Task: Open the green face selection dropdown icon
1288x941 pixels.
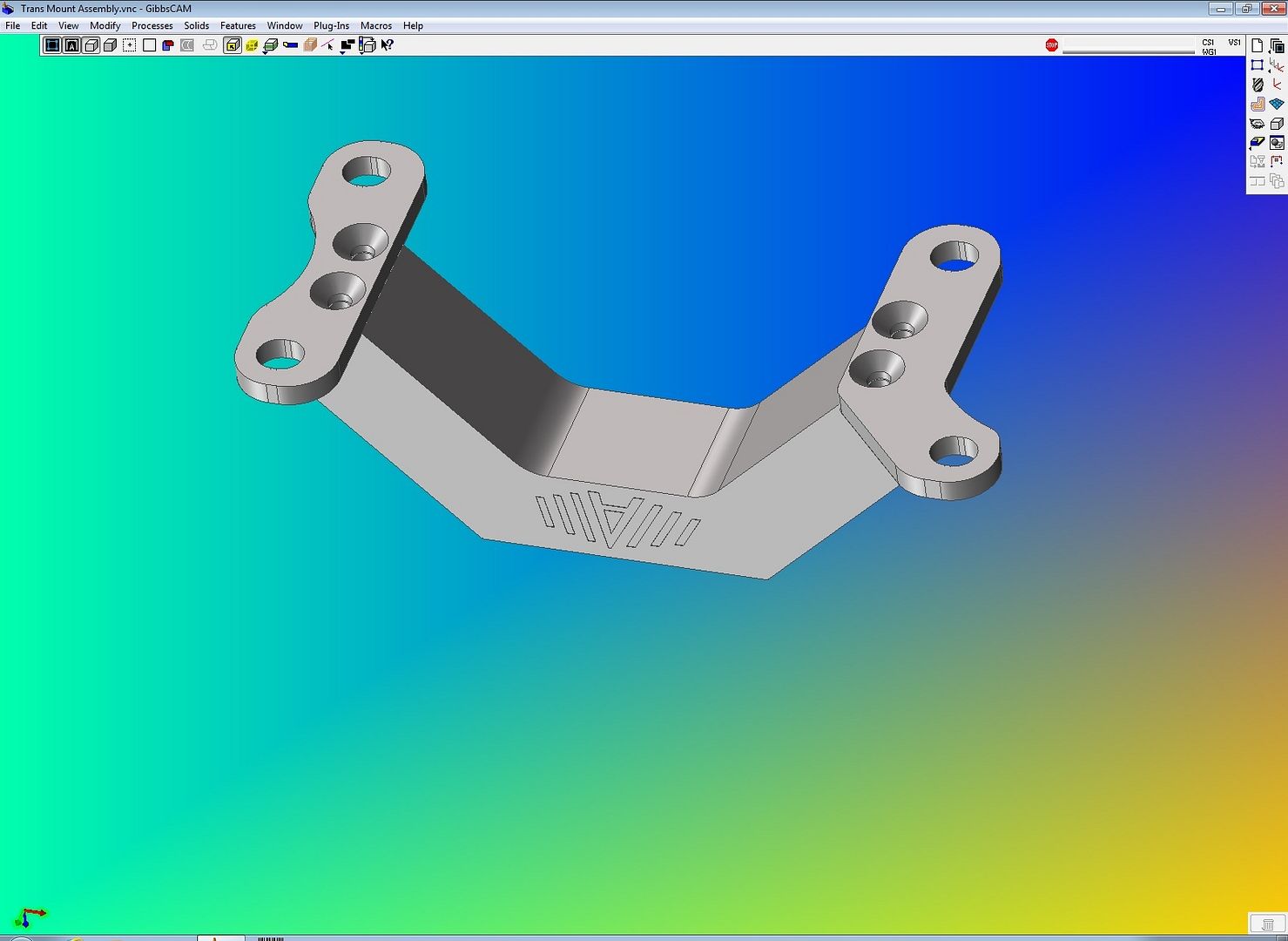Action: pos(270,46)
